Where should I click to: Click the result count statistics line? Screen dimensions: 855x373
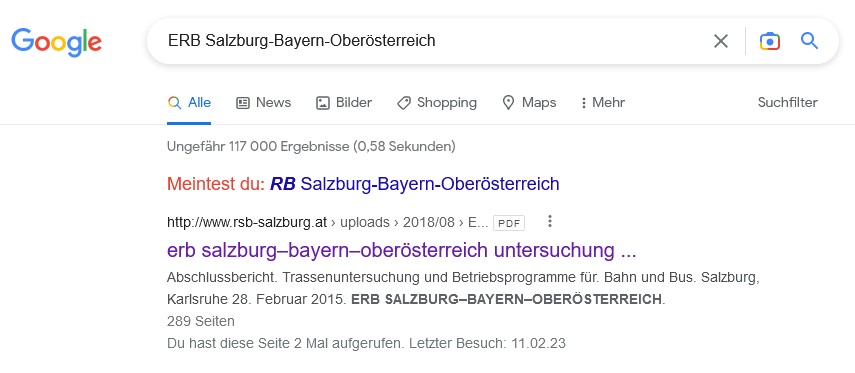tap(311, 146)
